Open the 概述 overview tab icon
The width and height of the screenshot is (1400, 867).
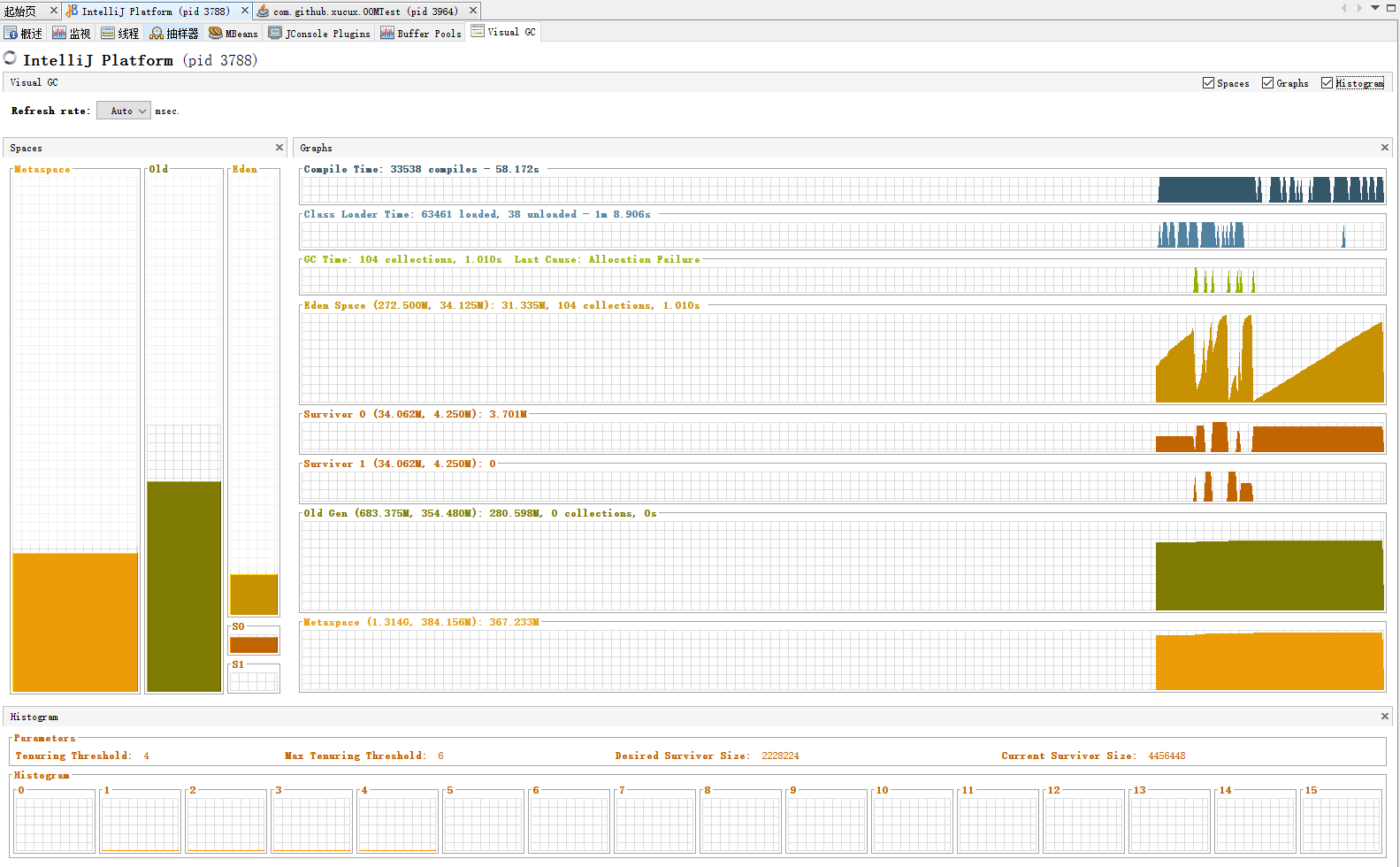[x=11, y=34]
